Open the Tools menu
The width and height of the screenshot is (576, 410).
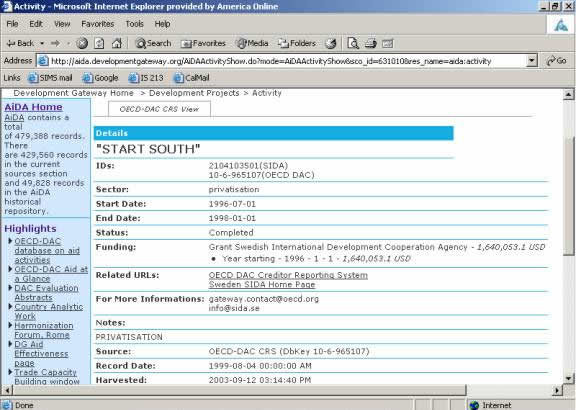134,24
